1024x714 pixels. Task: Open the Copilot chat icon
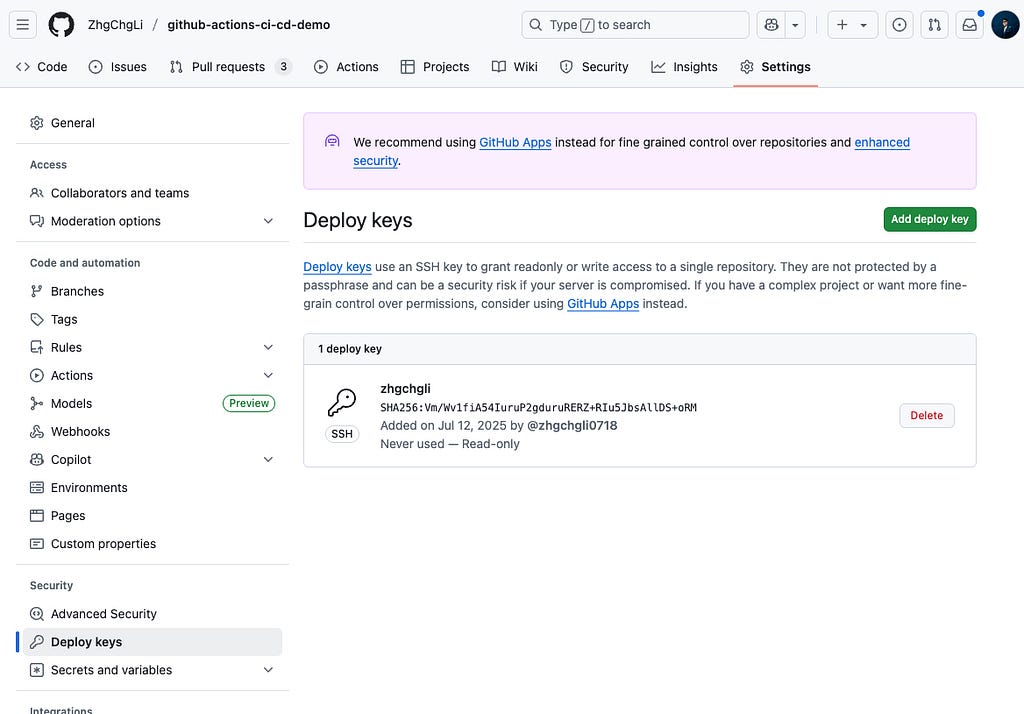click(771, 25)
